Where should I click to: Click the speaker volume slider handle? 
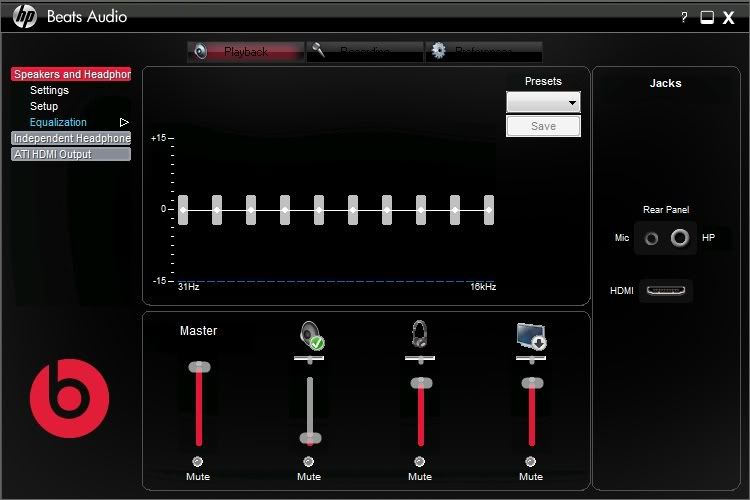coord(310,438)
